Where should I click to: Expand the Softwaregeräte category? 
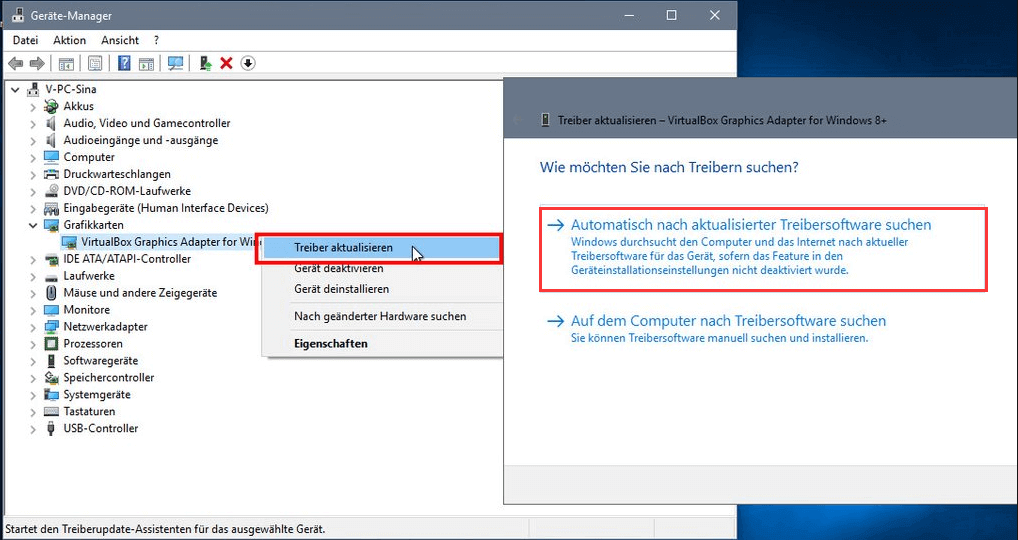coord(32,361)
